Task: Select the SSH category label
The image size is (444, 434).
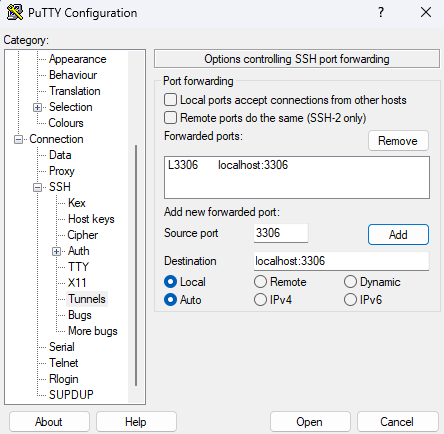Action: (x=60, y=187)
